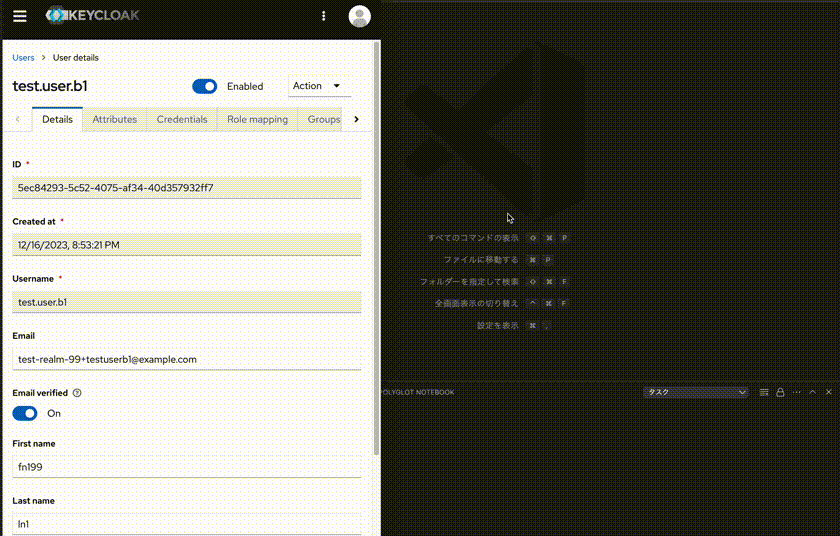Open the kebab options menu in Keycloak header
840x536 pixels.
pos(324,16)
